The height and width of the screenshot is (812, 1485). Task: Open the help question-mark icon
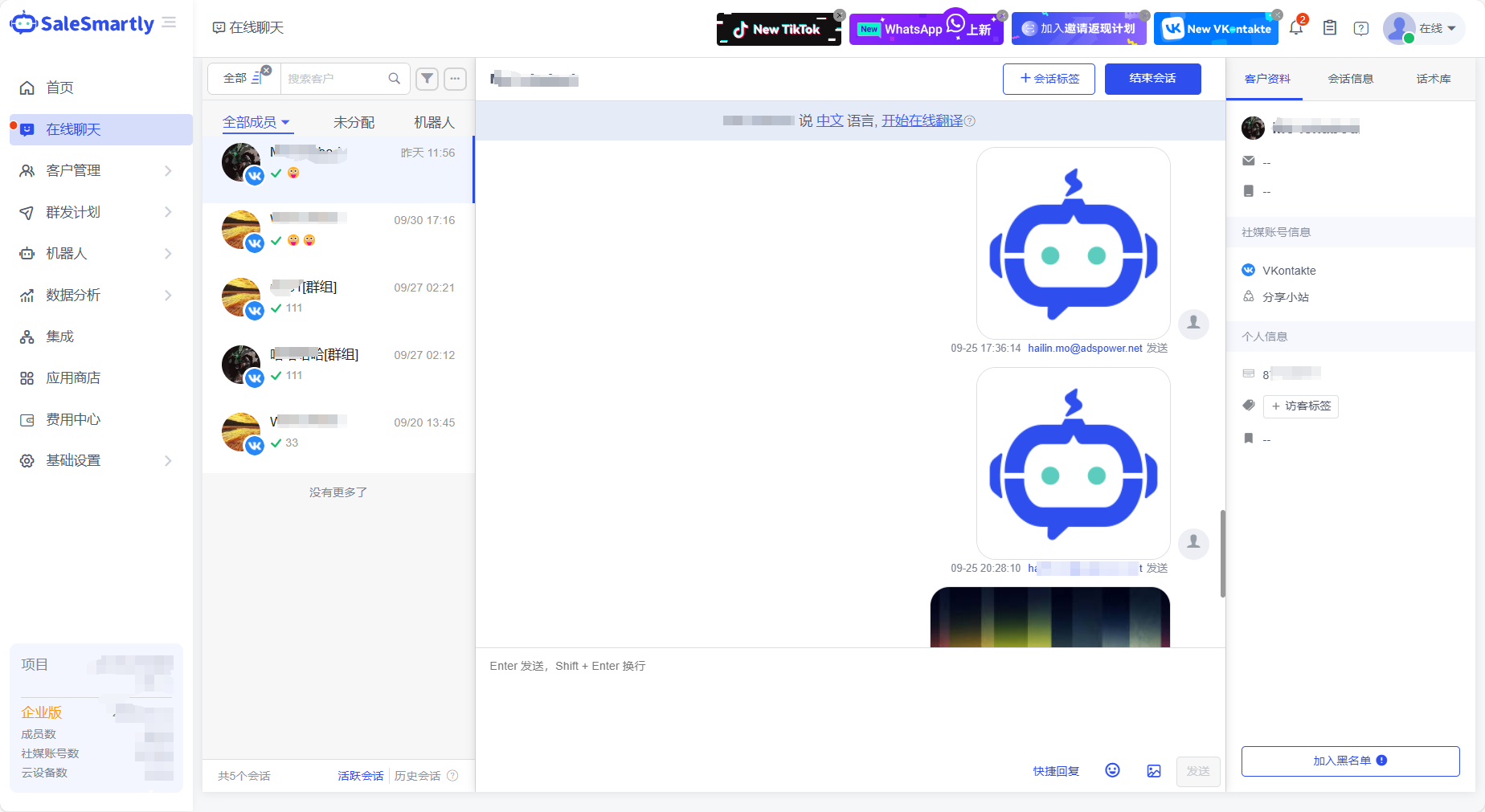click(x=1361, y=27)
